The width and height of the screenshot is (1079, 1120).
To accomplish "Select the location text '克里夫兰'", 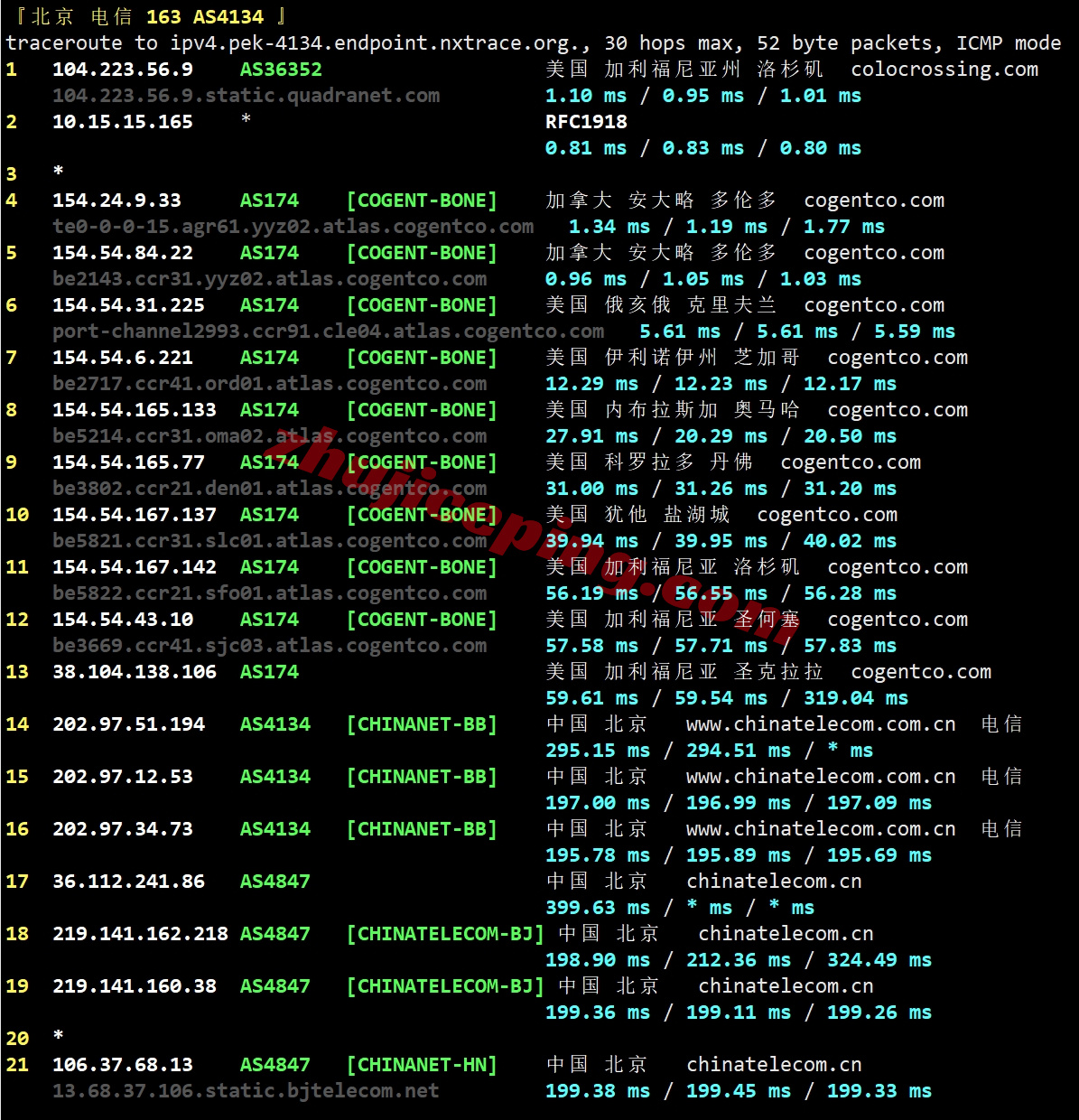I will [x=732, y=305].
